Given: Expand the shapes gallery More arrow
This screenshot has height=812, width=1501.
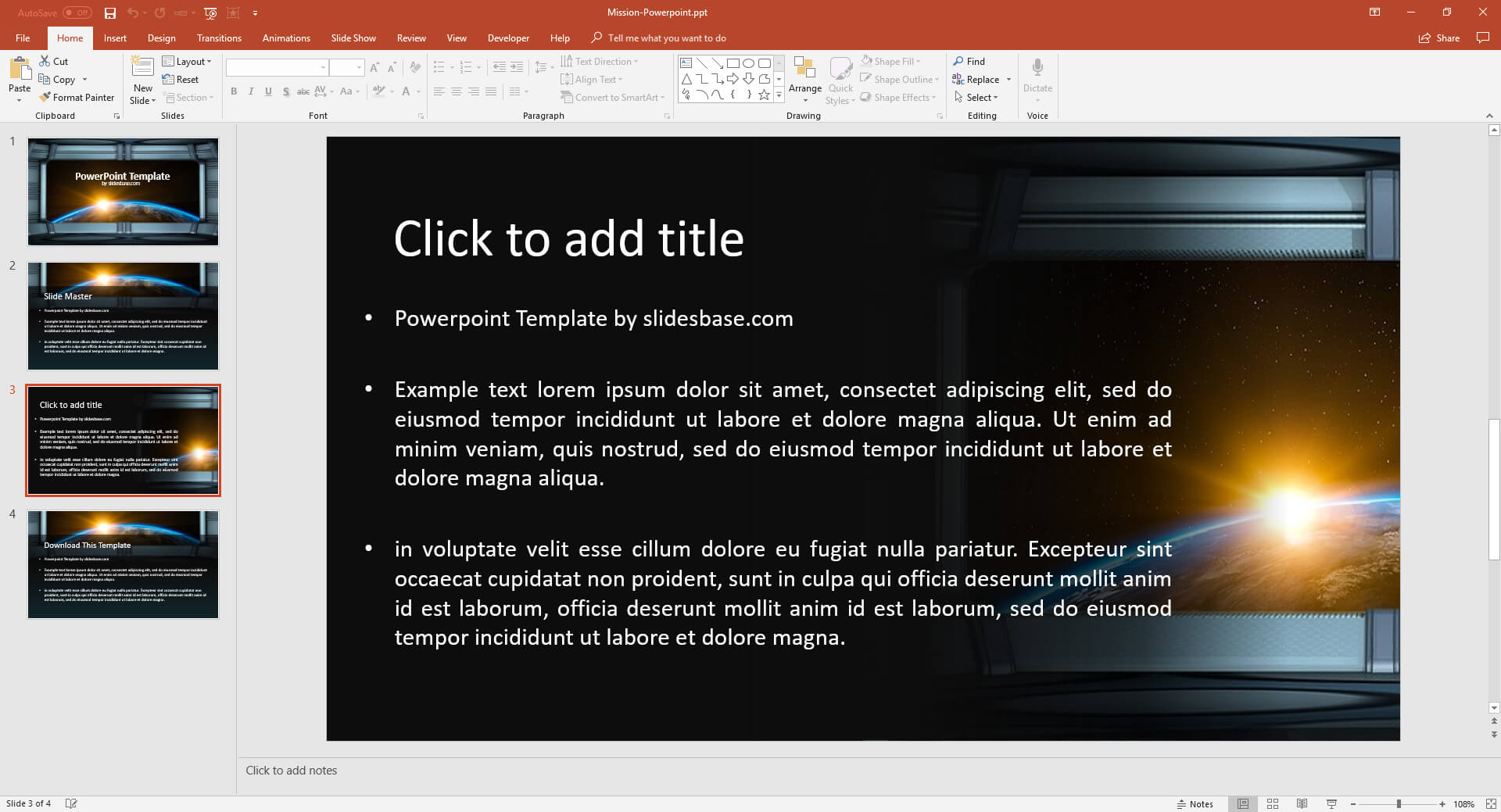Looking at the screenshot, I should [779, 95].
